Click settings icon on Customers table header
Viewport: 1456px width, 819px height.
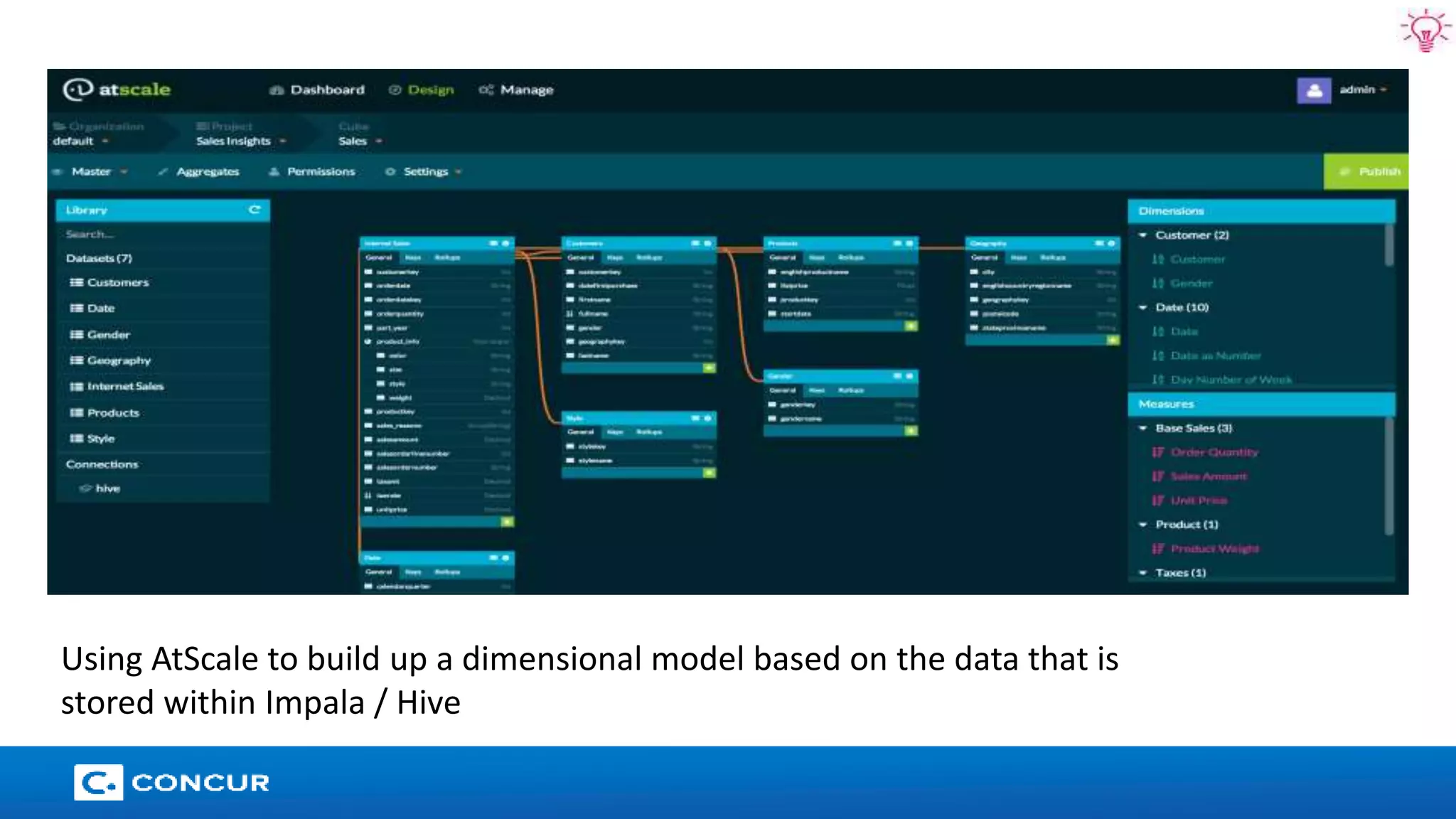(x=707, y=243)
